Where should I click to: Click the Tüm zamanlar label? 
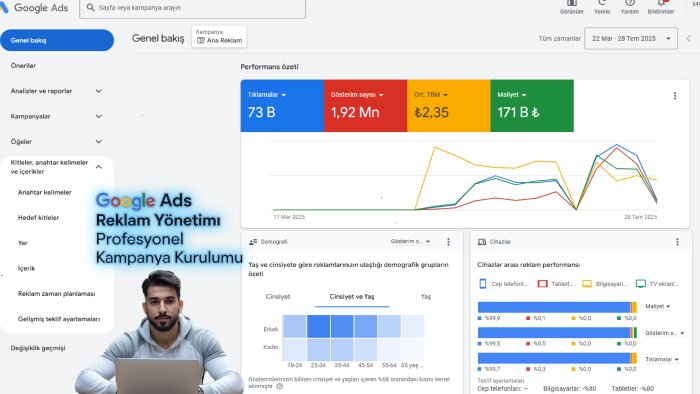(x=559, y=39)
